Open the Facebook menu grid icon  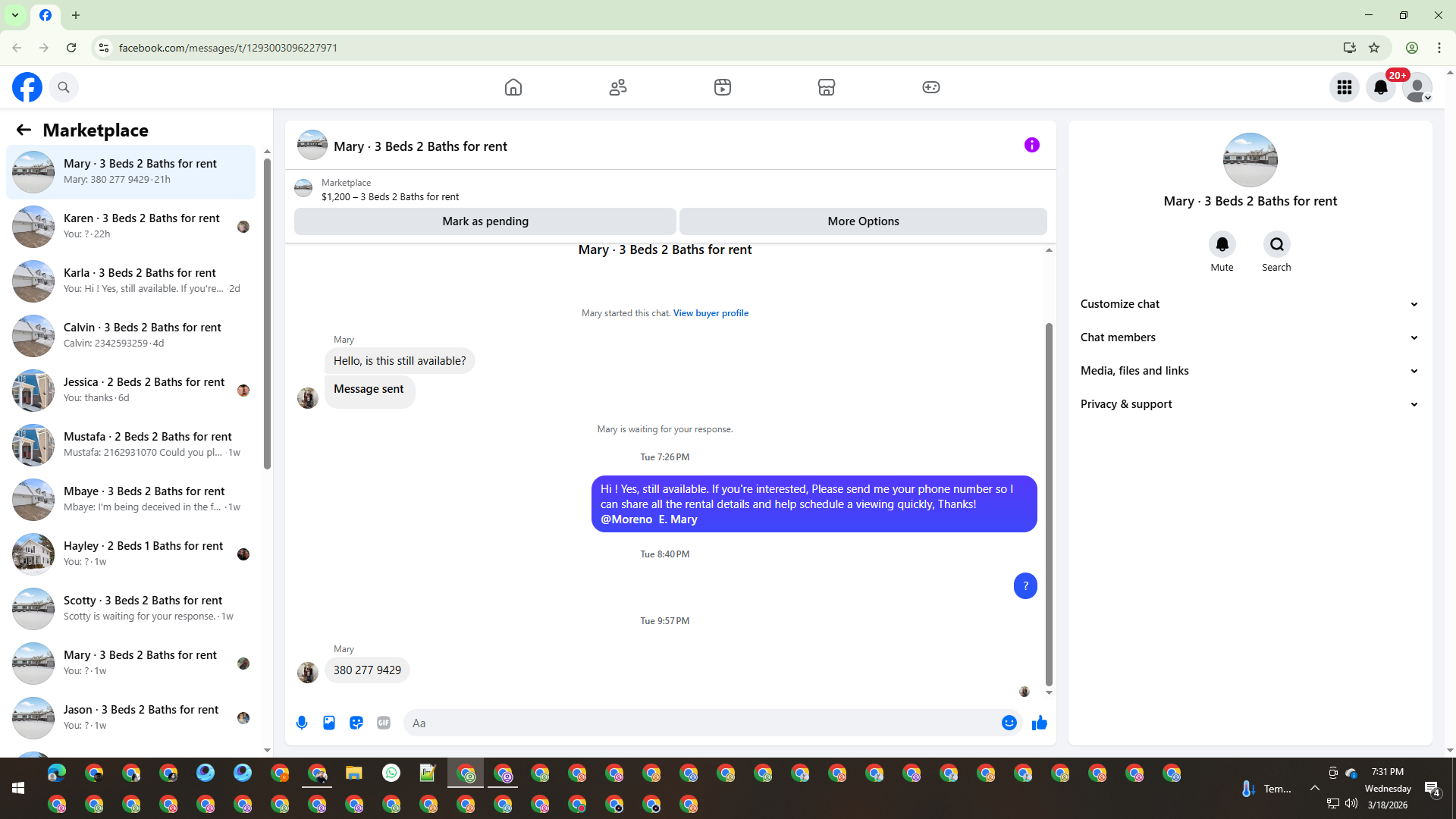click(x=1344, y=87)
